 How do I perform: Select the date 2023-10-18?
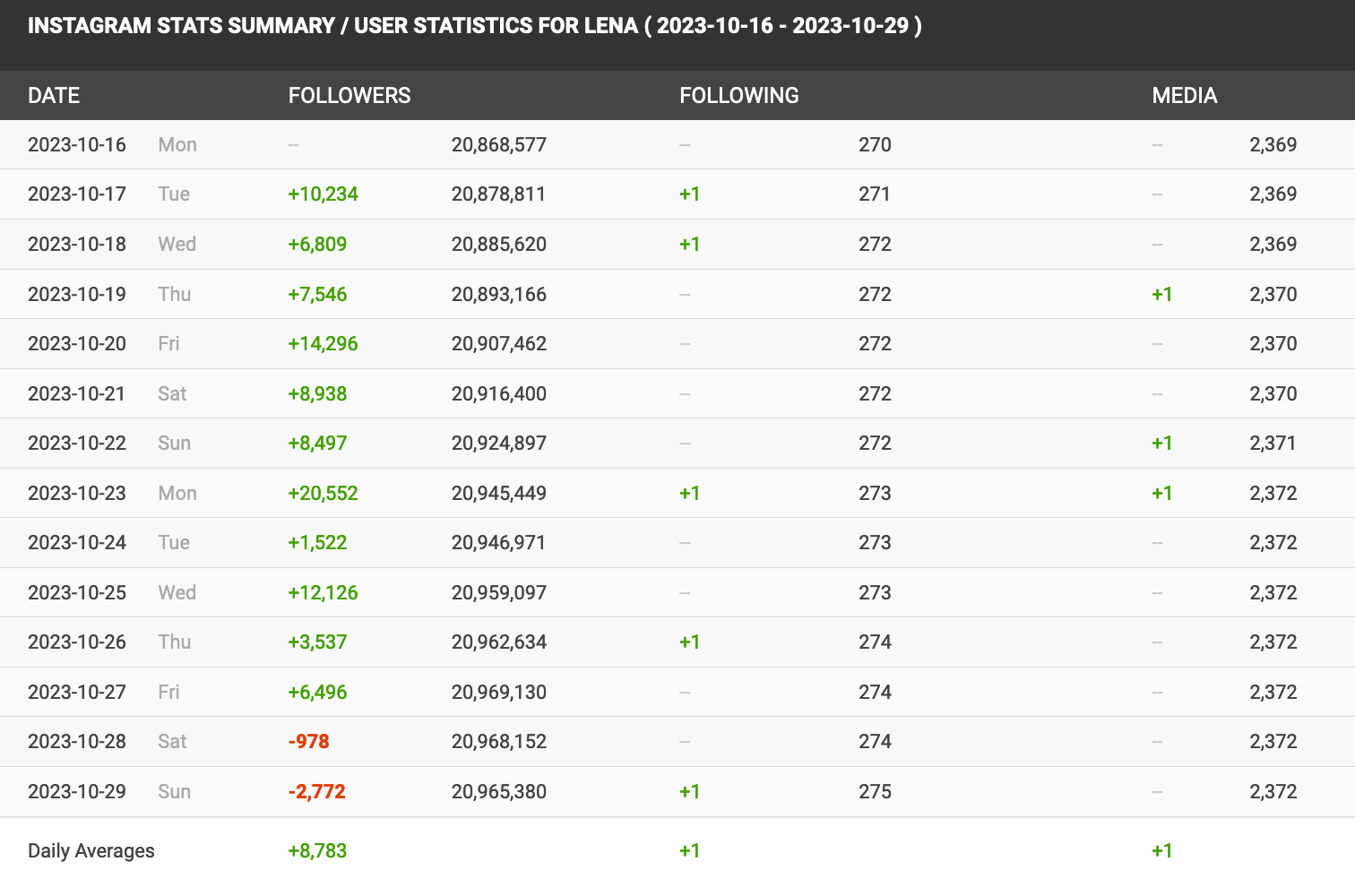point(77,245)
